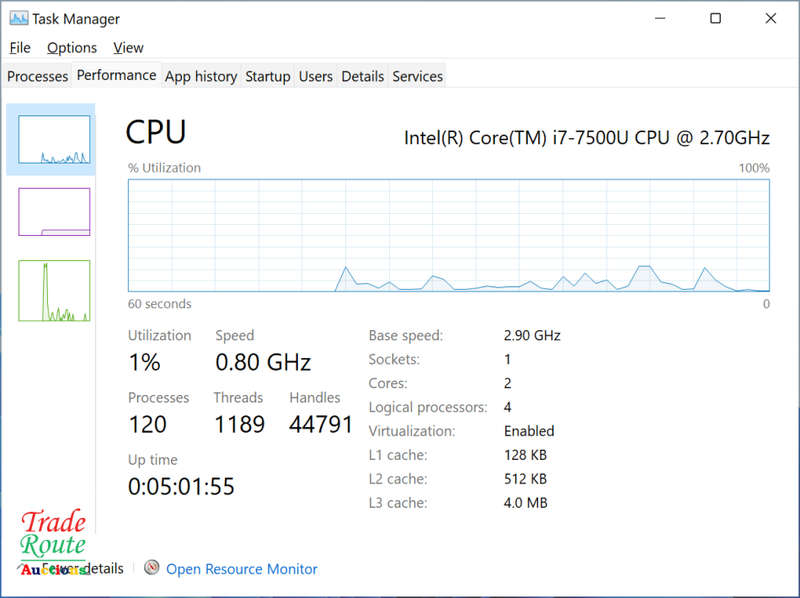Open the View menu
Screen dimensions: 800x598
(128, 47)
